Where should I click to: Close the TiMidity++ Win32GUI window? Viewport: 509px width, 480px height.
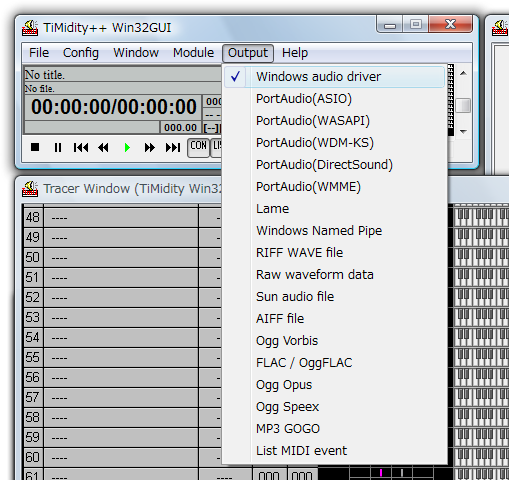[450, 24]
